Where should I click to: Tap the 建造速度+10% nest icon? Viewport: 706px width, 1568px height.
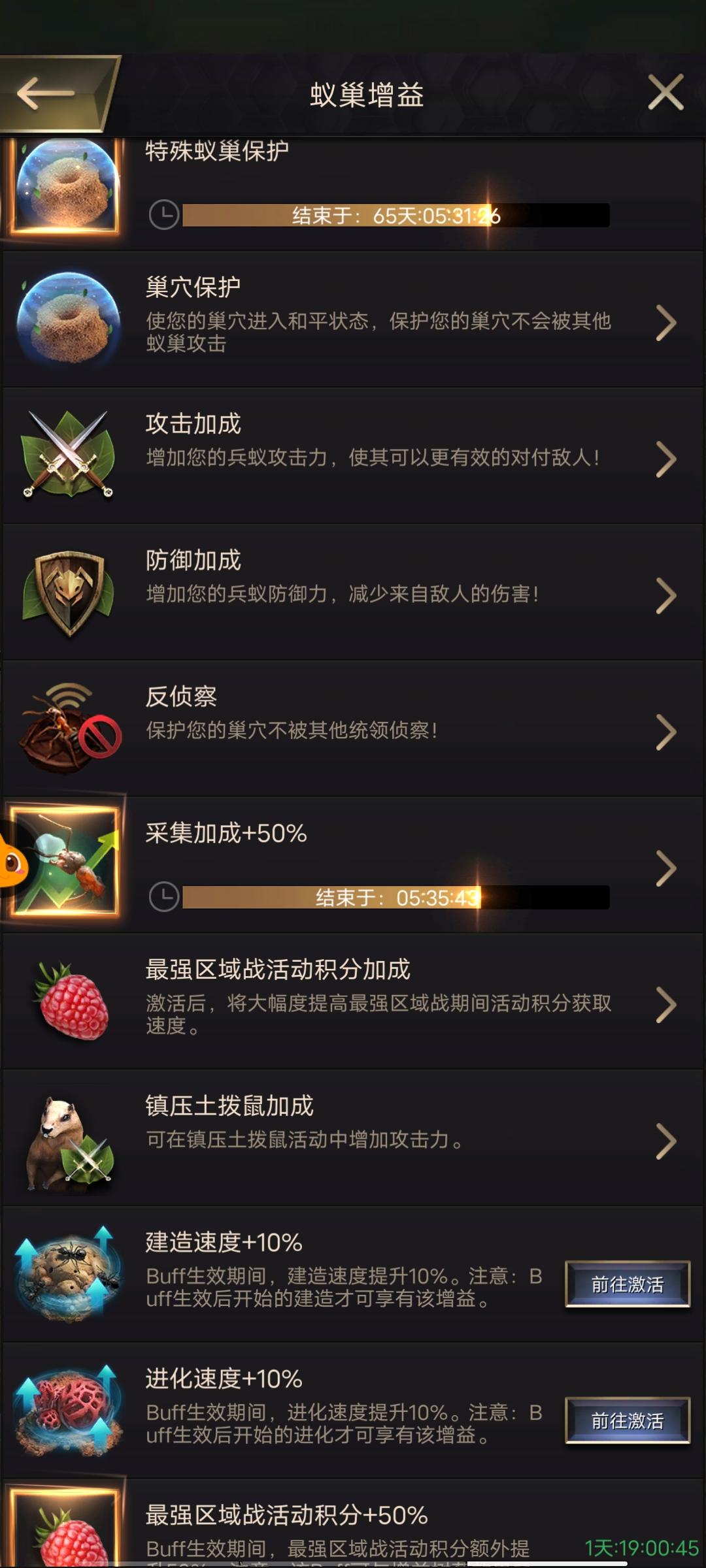coord(69,1275)
